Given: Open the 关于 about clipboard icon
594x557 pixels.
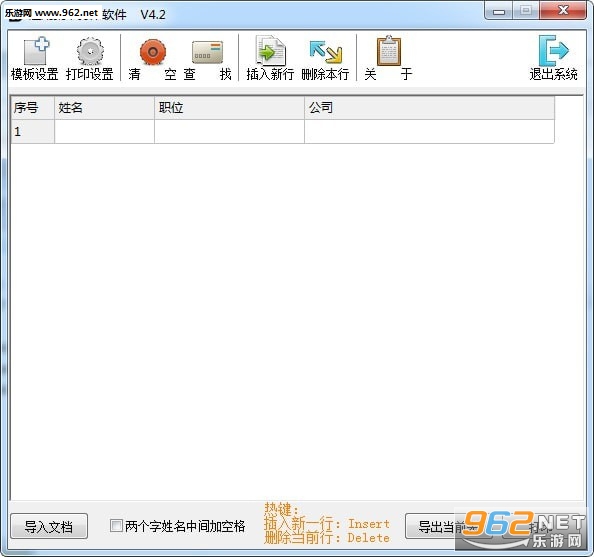Looking at the screenshot, I should pos(388,58).
